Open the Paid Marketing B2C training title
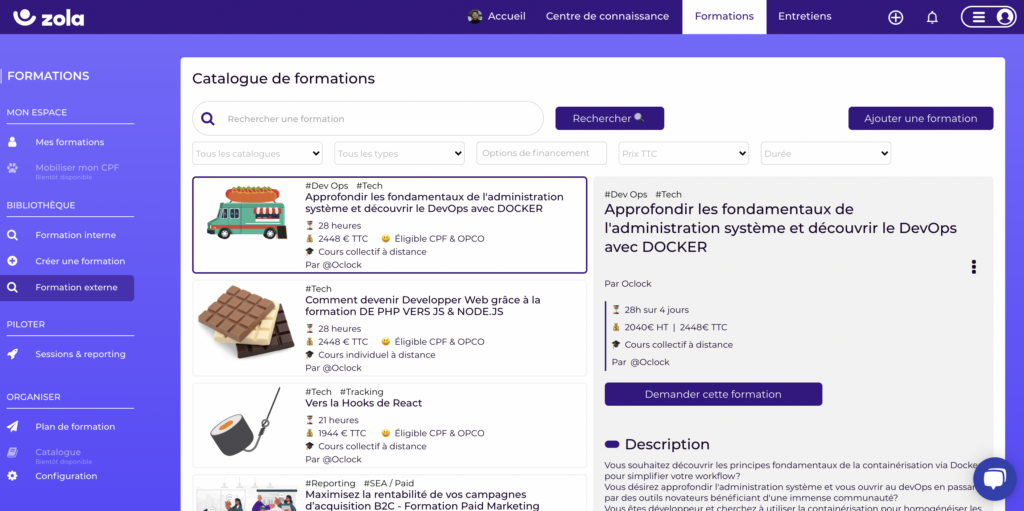1024x511 pixels. pyautogui.click(x=422, y=501)
